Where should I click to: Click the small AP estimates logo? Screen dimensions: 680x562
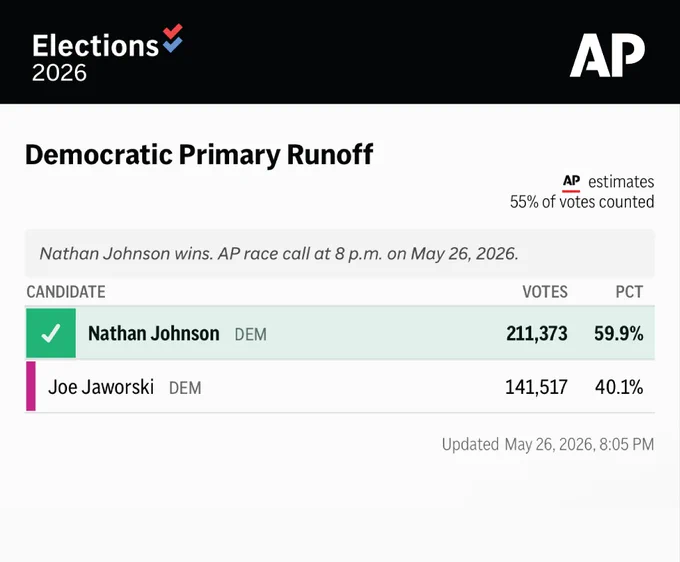571,182
